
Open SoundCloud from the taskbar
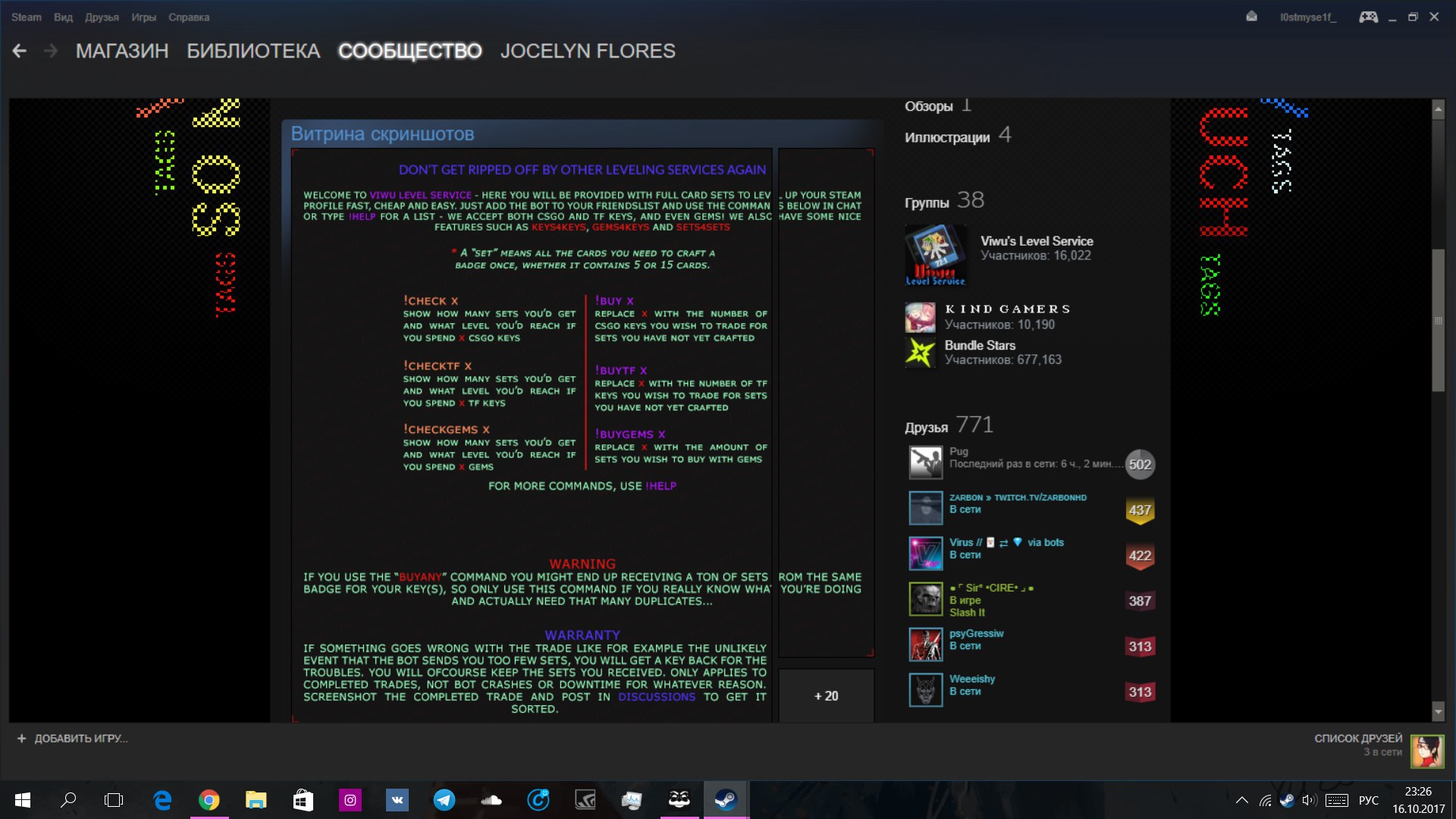(491, 800)
